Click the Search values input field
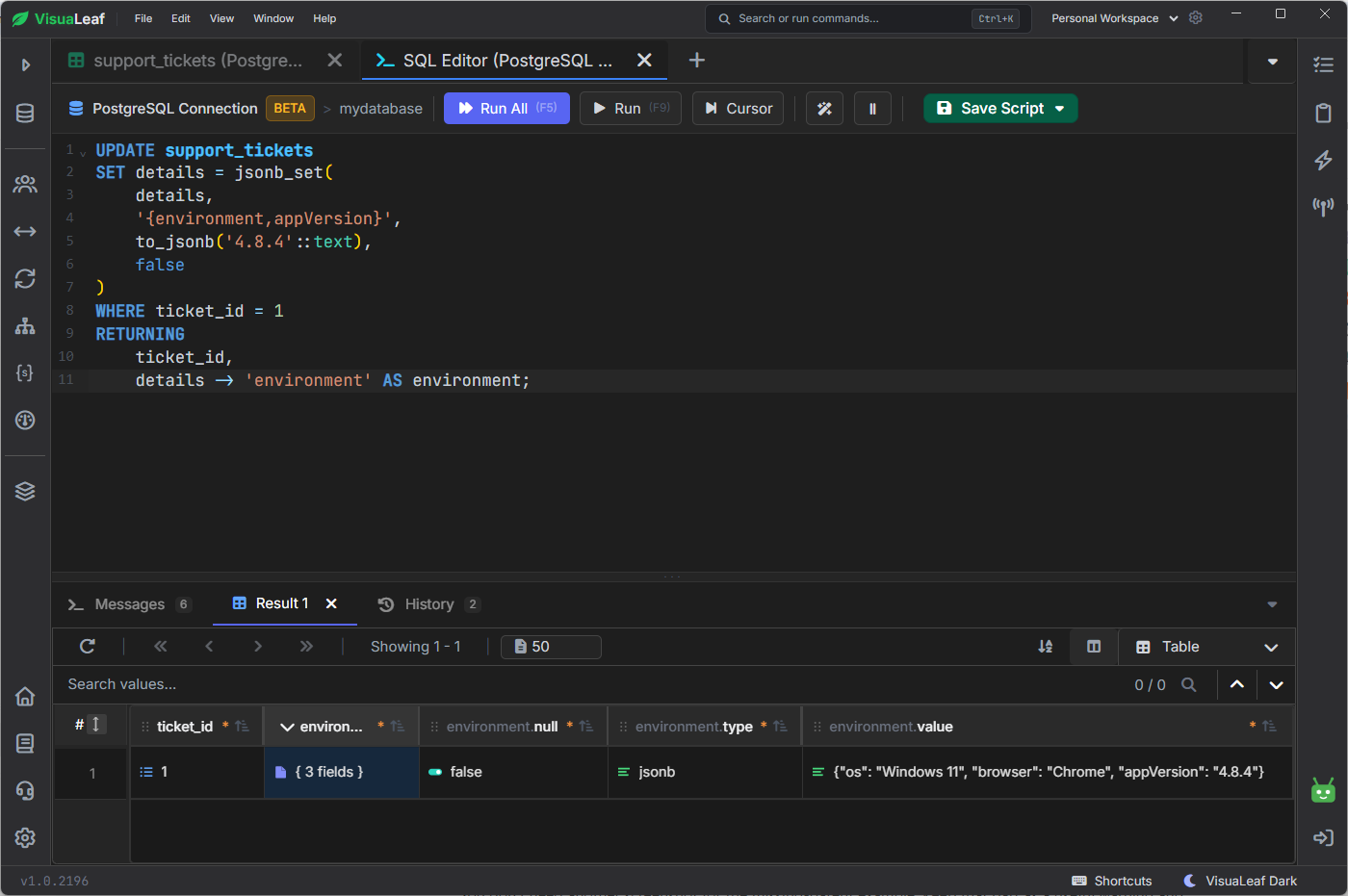Image resolution: width=1348 pixels, height=896 pixels. (587, 684)
